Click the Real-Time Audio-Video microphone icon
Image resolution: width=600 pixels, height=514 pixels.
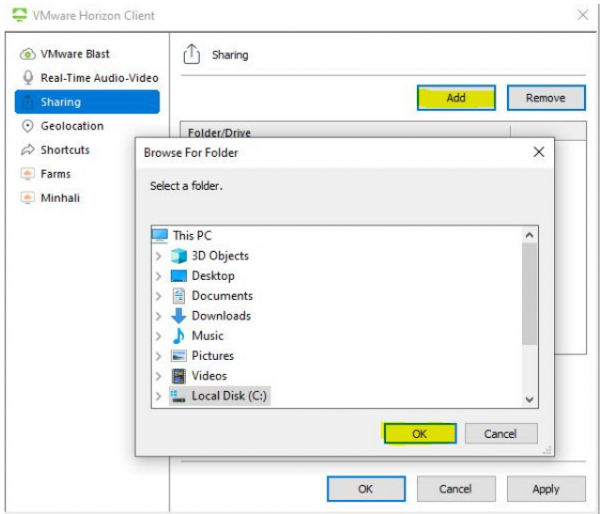pos(28,78)
